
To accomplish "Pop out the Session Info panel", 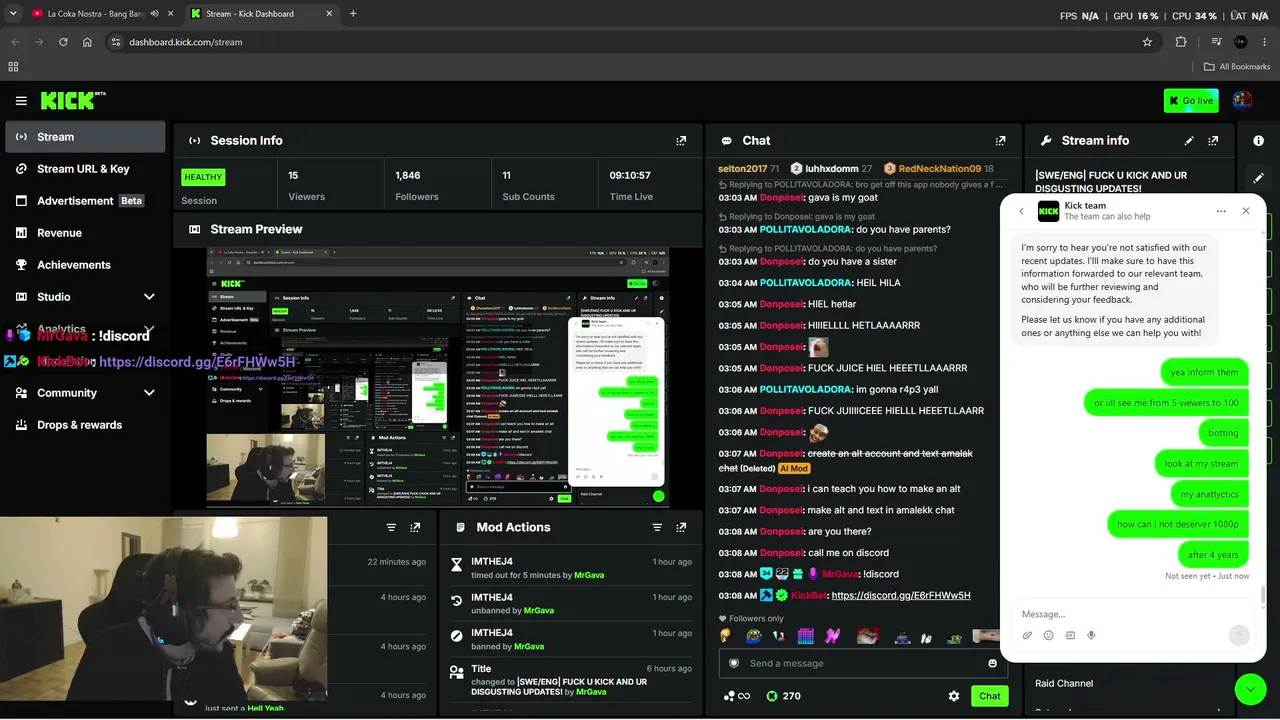I will pyautogui.click(x=681, y=141).
